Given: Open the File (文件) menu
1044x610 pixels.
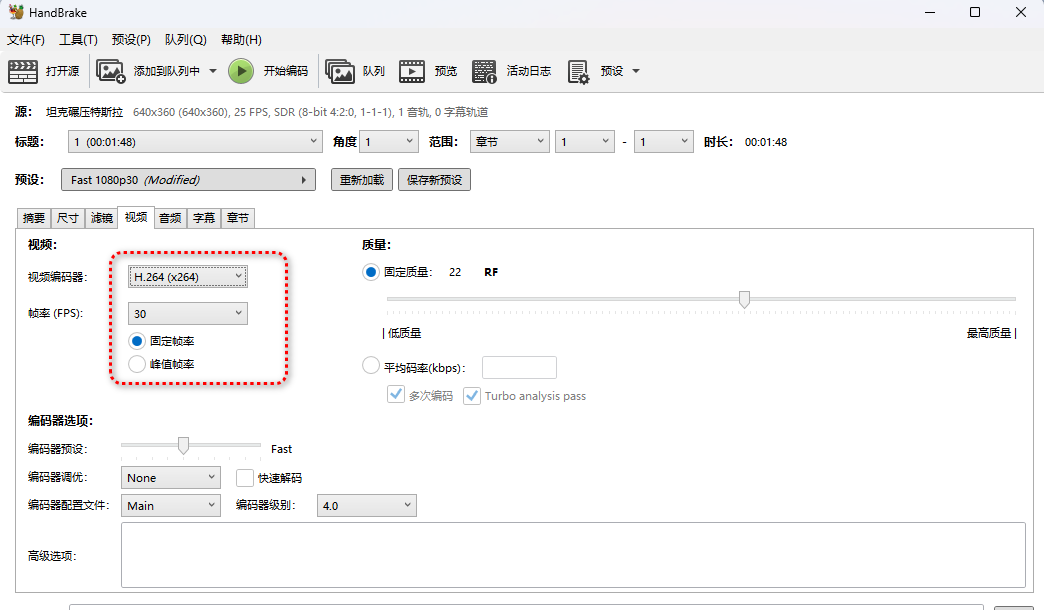Looking at the screenshot, I should (26, 40).
